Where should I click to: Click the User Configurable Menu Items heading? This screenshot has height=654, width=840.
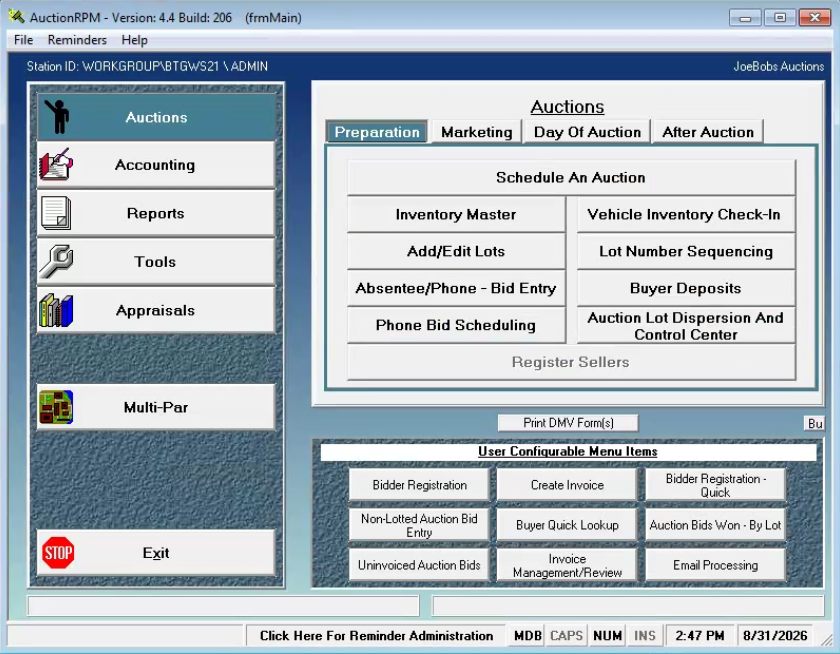[568, 452]
